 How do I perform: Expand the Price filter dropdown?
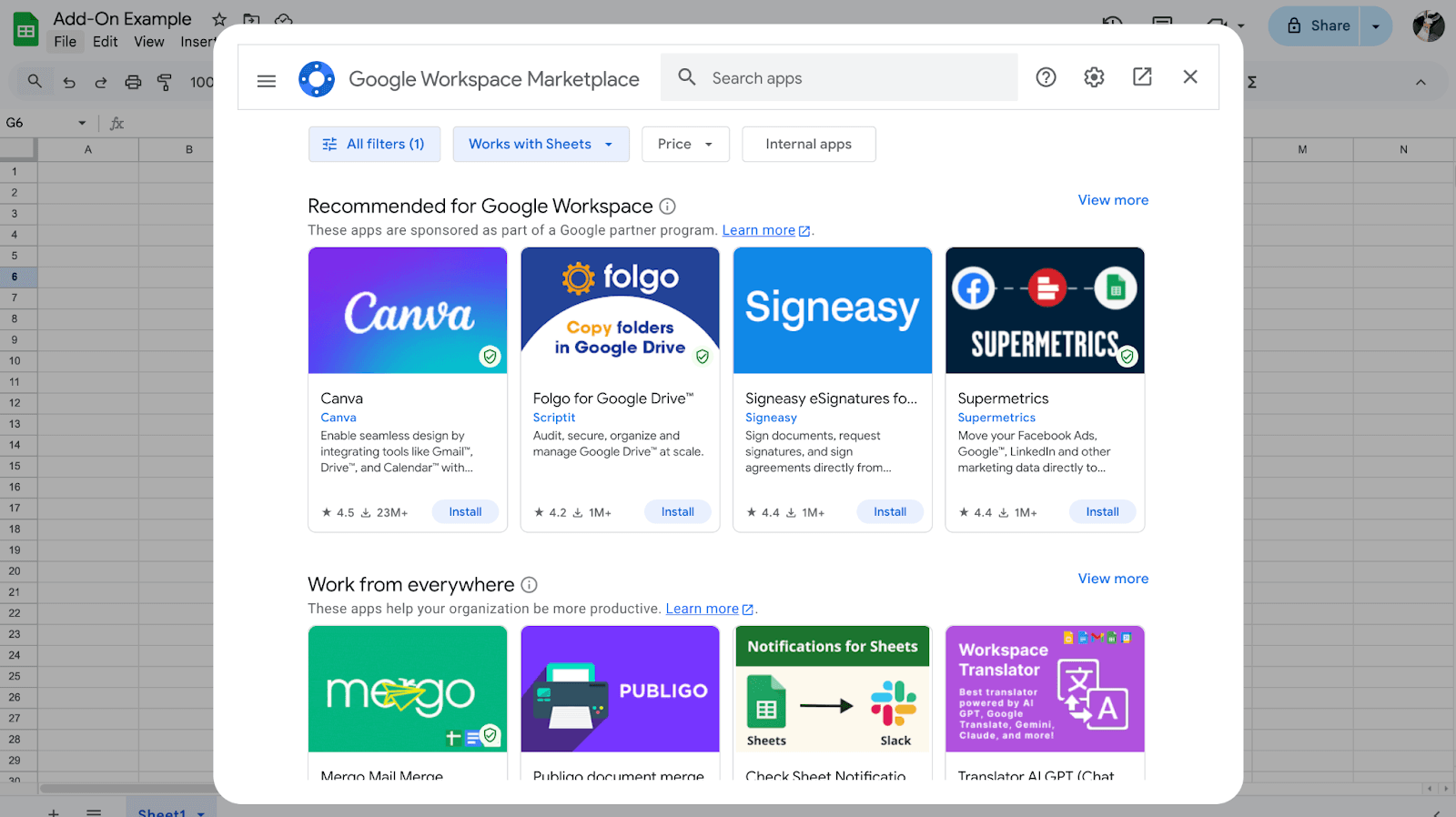click(x=684, y=144)
